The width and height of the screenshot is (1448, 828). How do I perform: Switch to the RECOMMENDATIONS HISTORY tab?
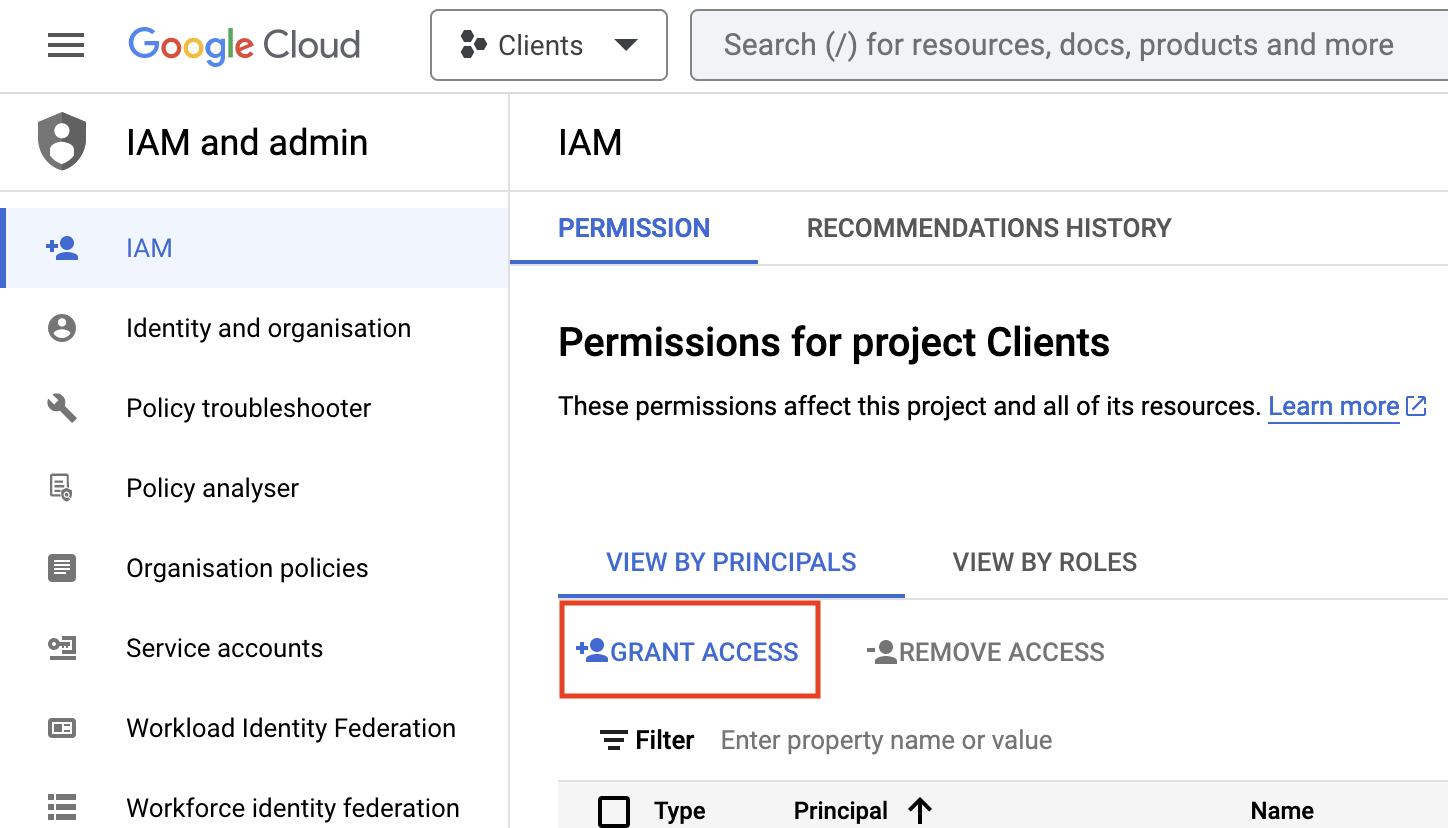pos(989,229)
